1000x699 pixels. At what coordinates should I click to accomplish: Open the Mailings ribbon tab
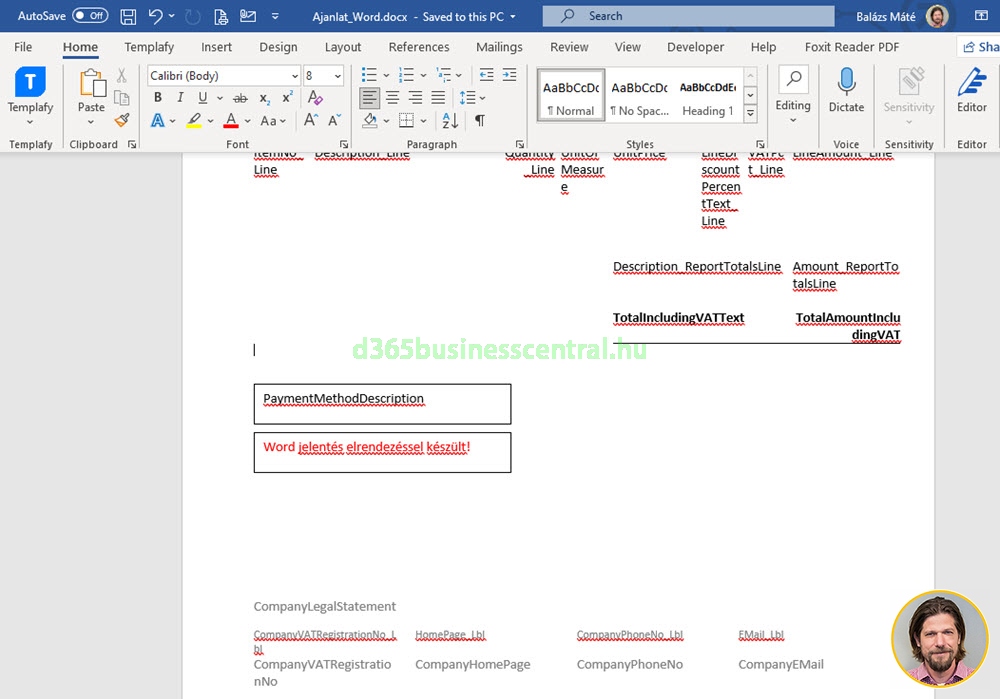coord(499,47)
